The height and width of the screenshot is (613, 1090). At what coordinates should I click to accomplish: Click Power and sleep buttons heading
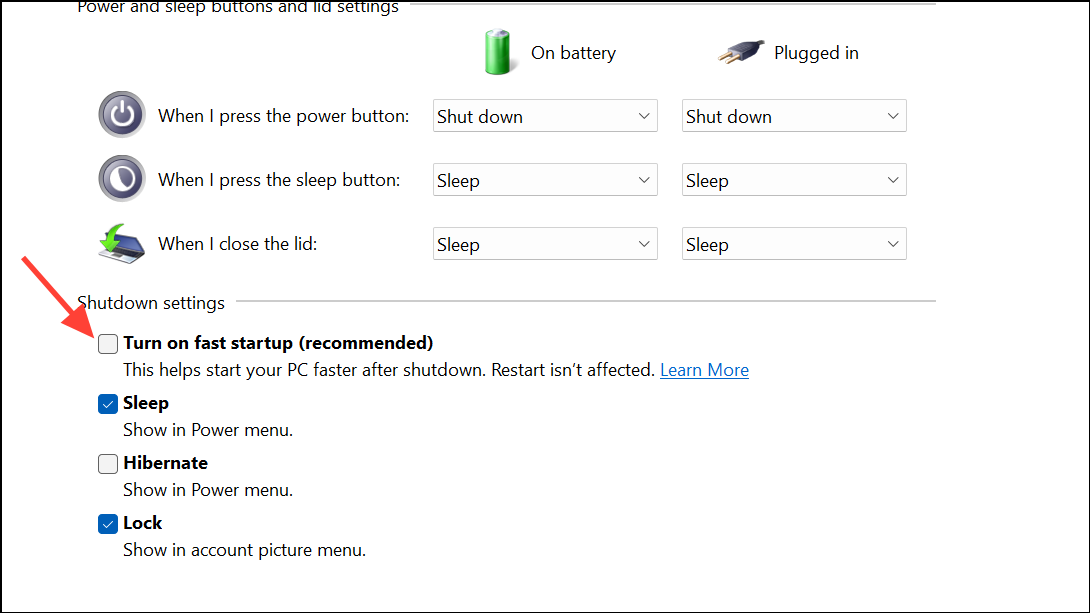pos(237,8)
